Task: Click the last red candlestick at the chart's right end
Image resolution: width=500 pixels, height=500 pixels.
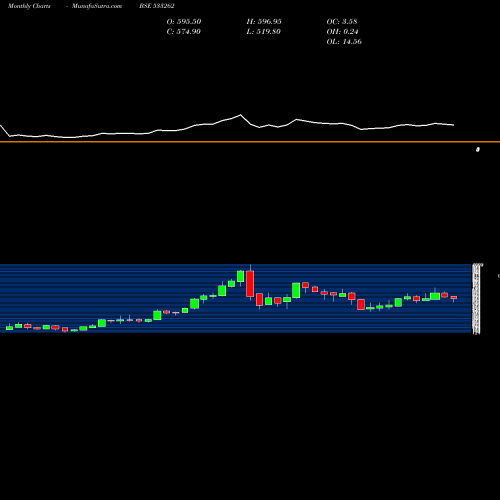Action: click(x=454, y=298)
